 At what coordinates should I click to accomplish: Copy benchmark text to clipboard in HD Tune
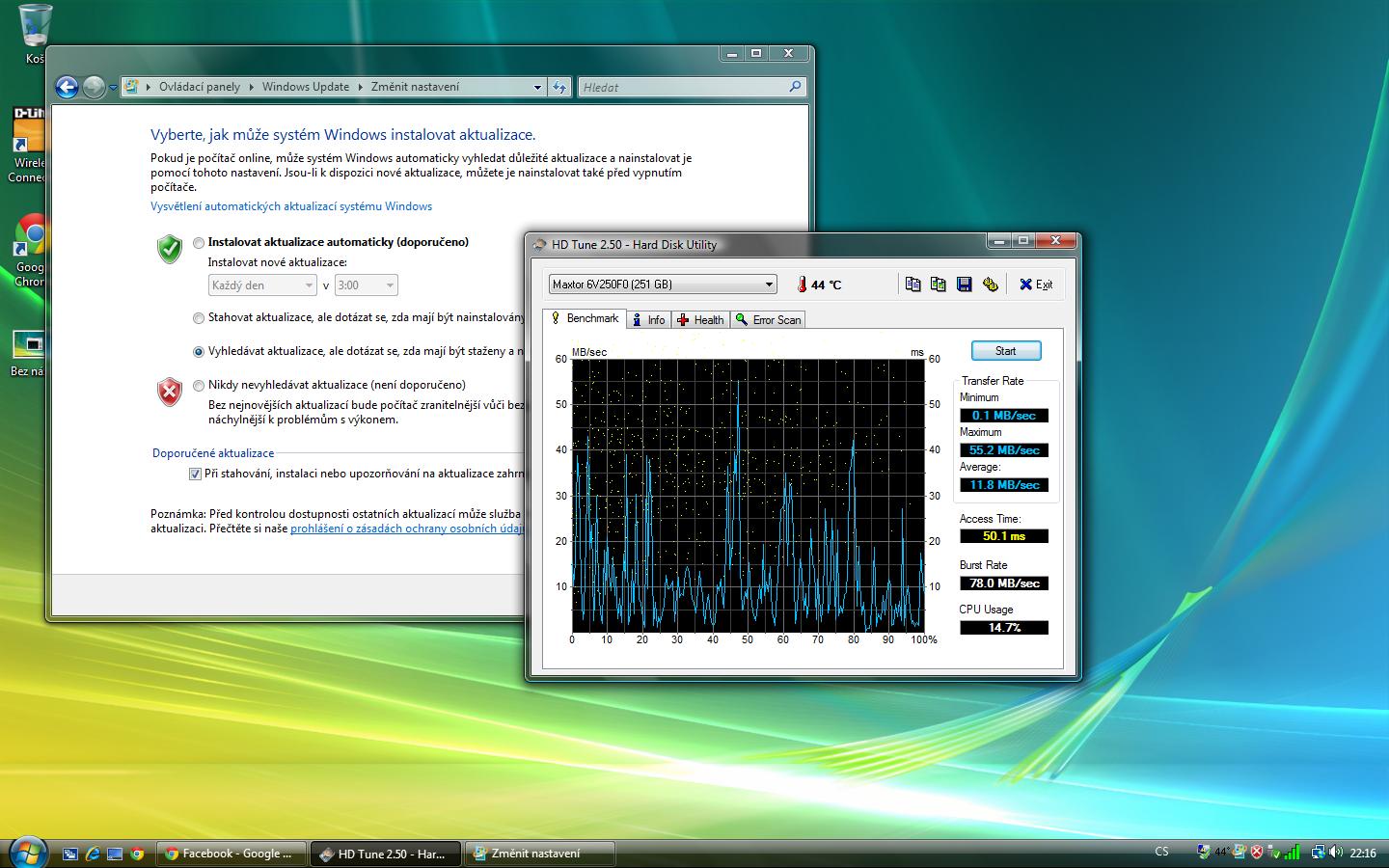pyautogui.click(x=912, y=284)
